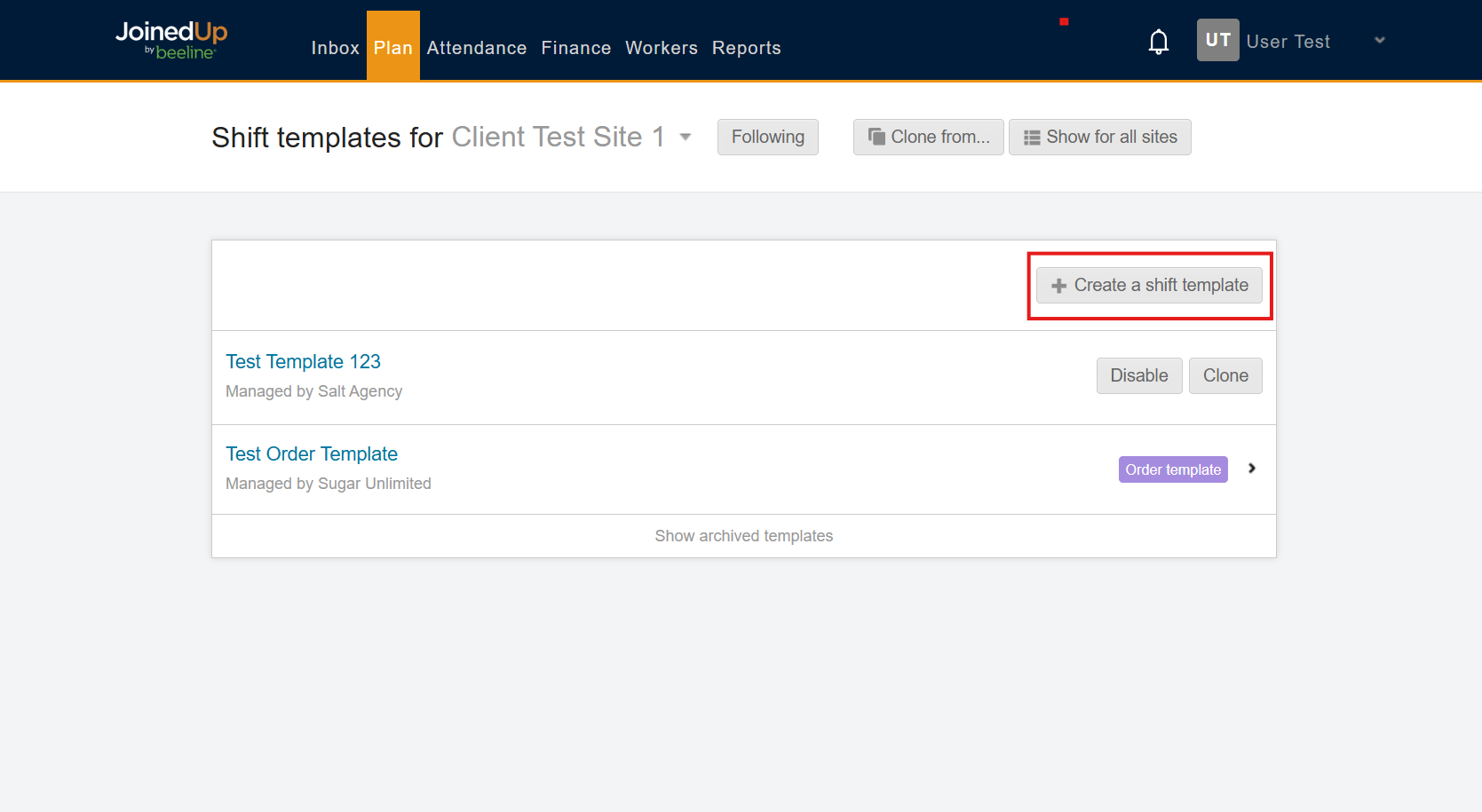Disable Test Template 123
Image resolution: width=1482 pixels, height=812 pixels.
coord(1139,375)
